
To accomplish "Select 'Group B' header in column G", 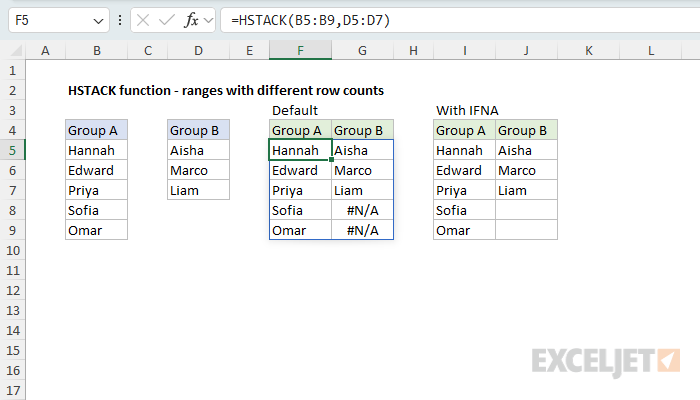I will 362,130.
